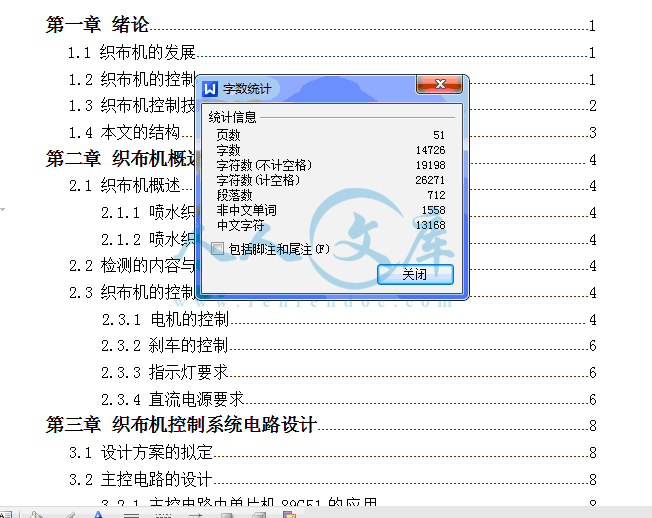Open TOC entry 2.3.3 指示灯要求
The width and height of the screenshot is (652, 518).
[x=165, y=372]
